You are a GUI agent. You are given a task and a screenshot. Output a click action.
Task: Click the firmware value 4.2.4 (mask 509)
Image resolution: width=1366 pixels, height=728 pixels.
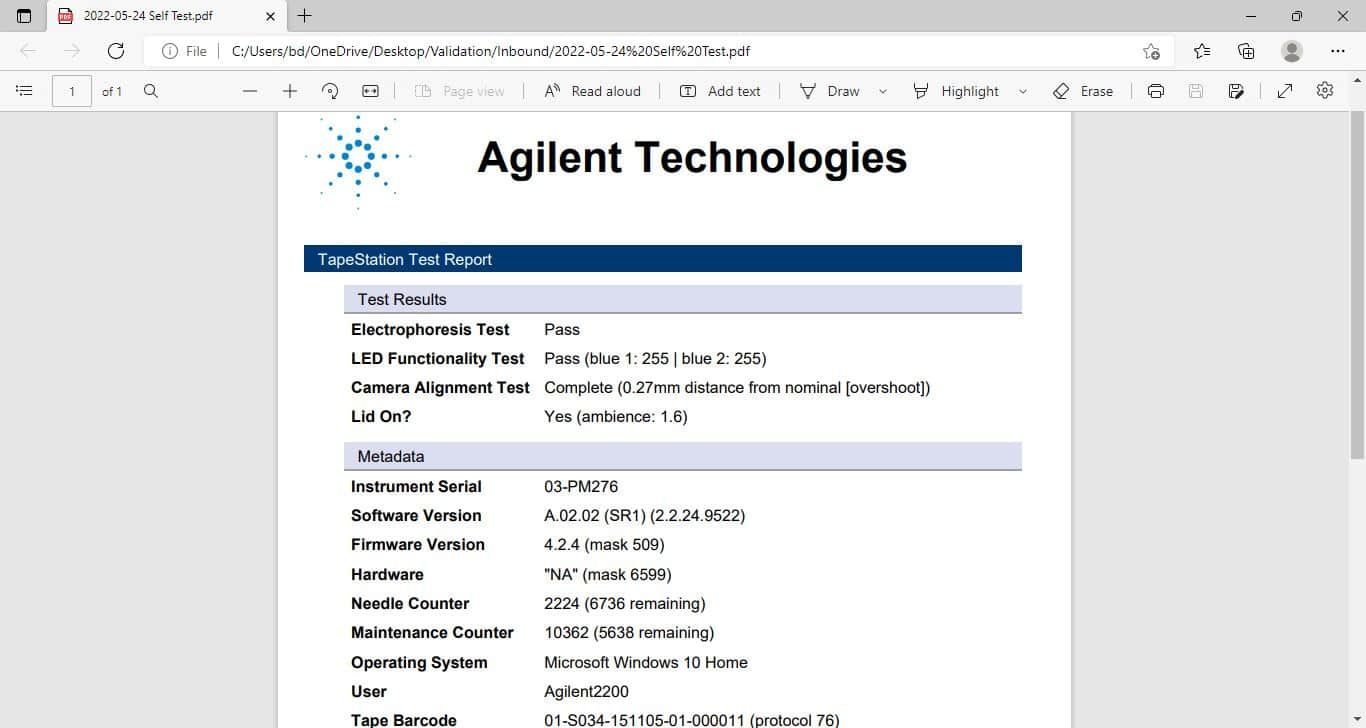point(604,544)
